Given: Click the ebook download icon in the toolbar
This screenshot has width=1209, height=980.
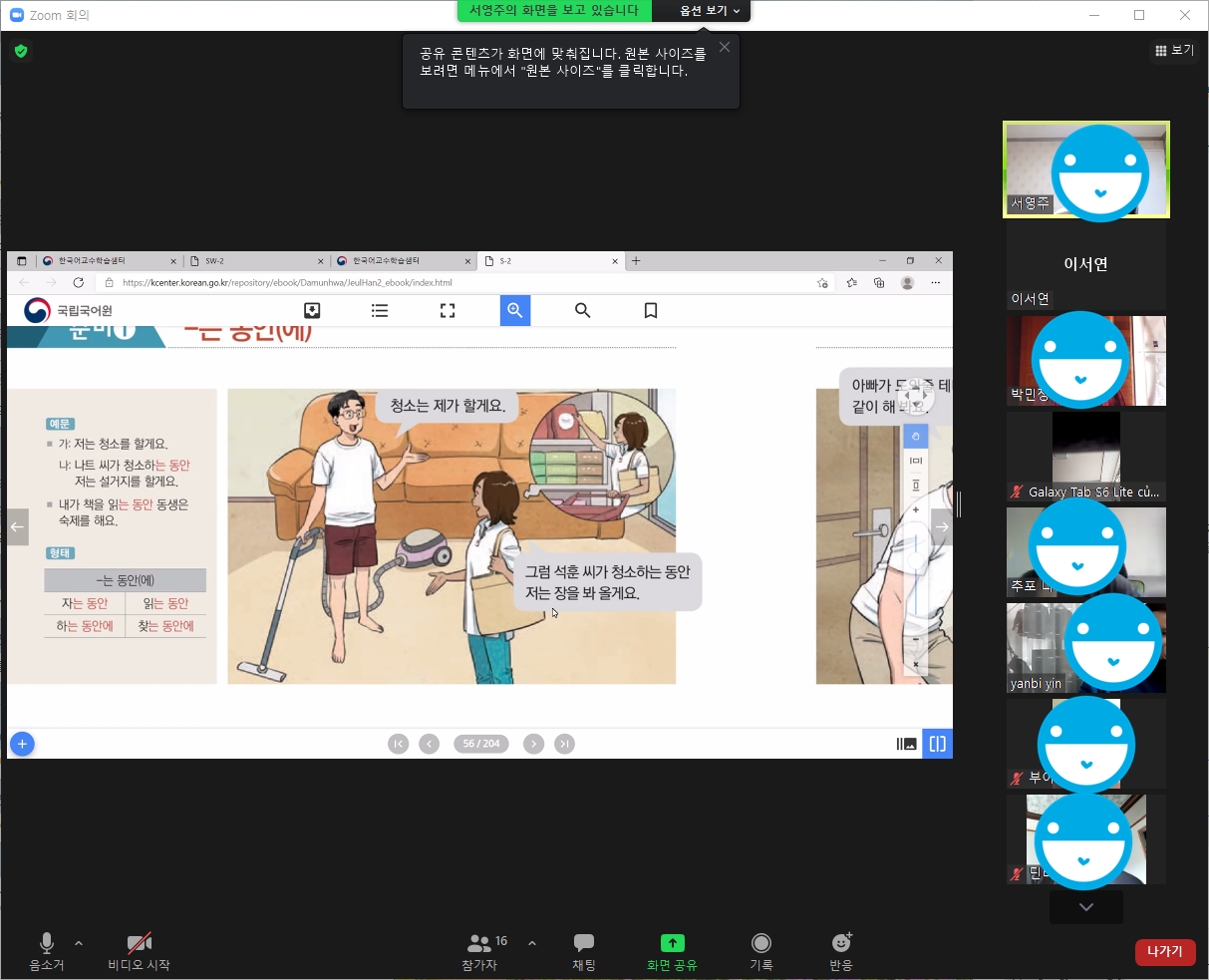Looking at the screenshot, I should pos(312,311).
